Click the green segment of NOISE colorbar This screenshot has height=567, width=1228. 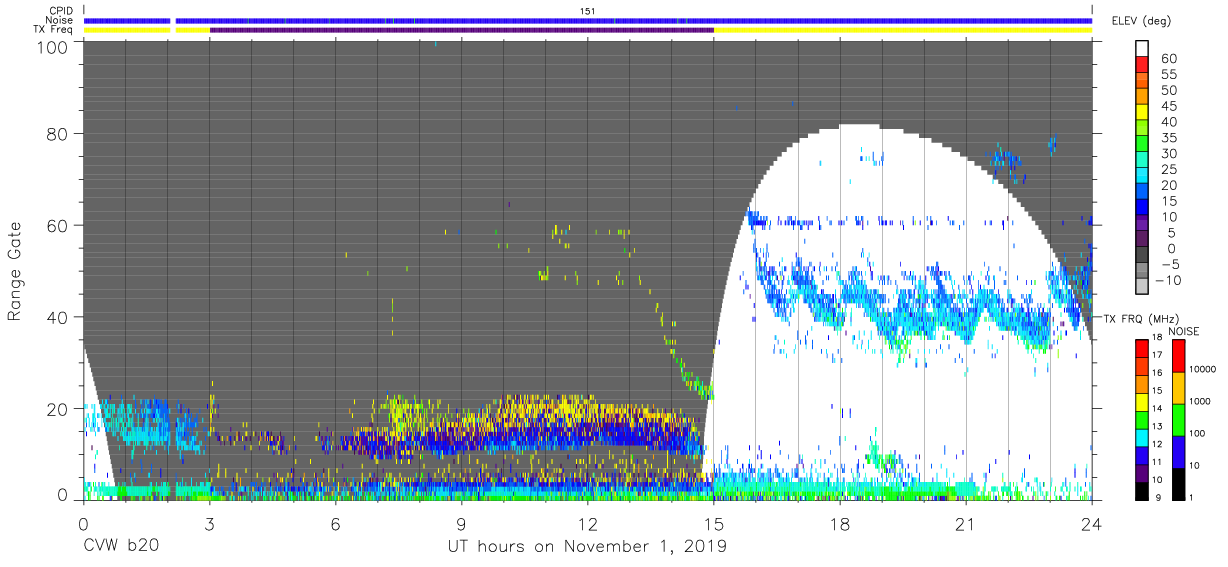click(1178, 420)
